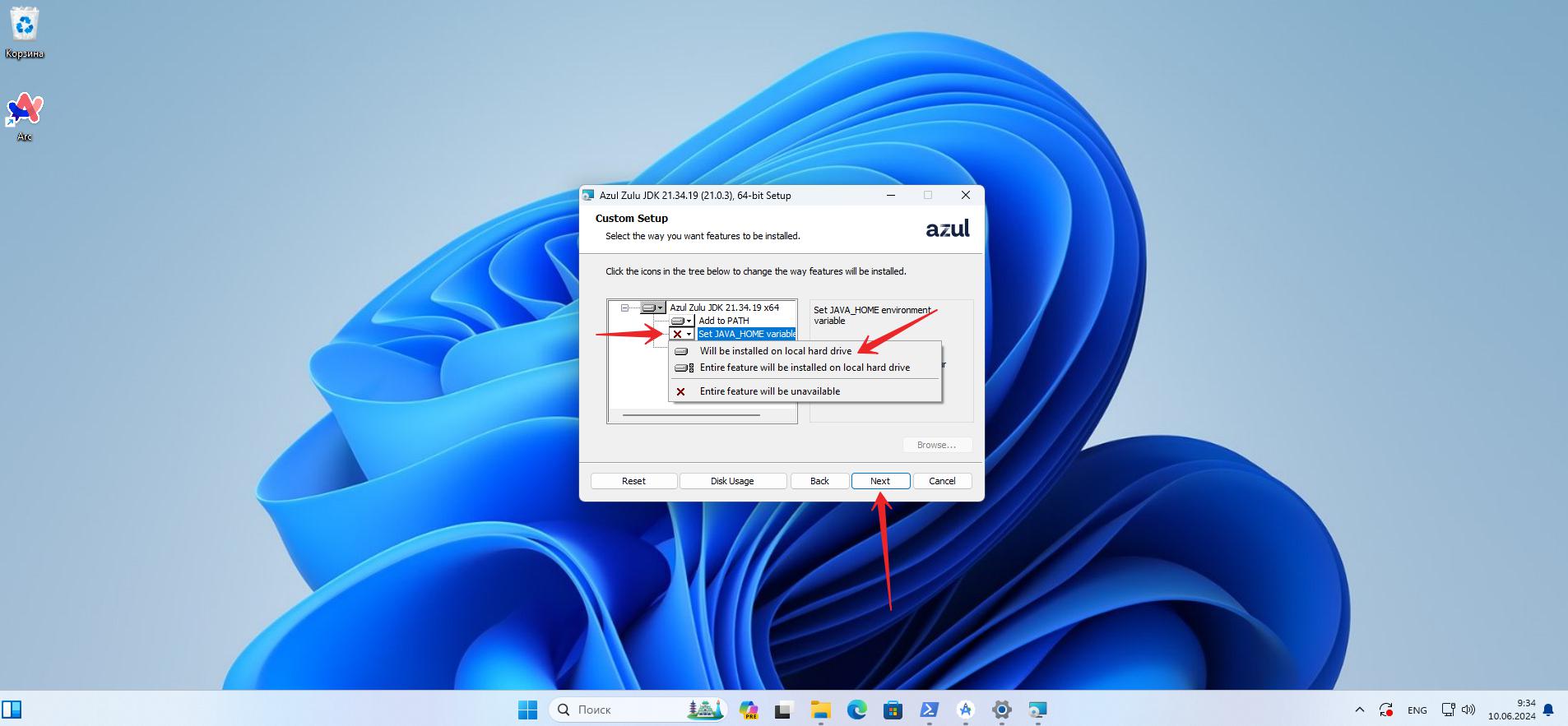Click the update sync tray icon
Image resolution: width=1568 pixels, height=726 pixels.
point(1386,710)
